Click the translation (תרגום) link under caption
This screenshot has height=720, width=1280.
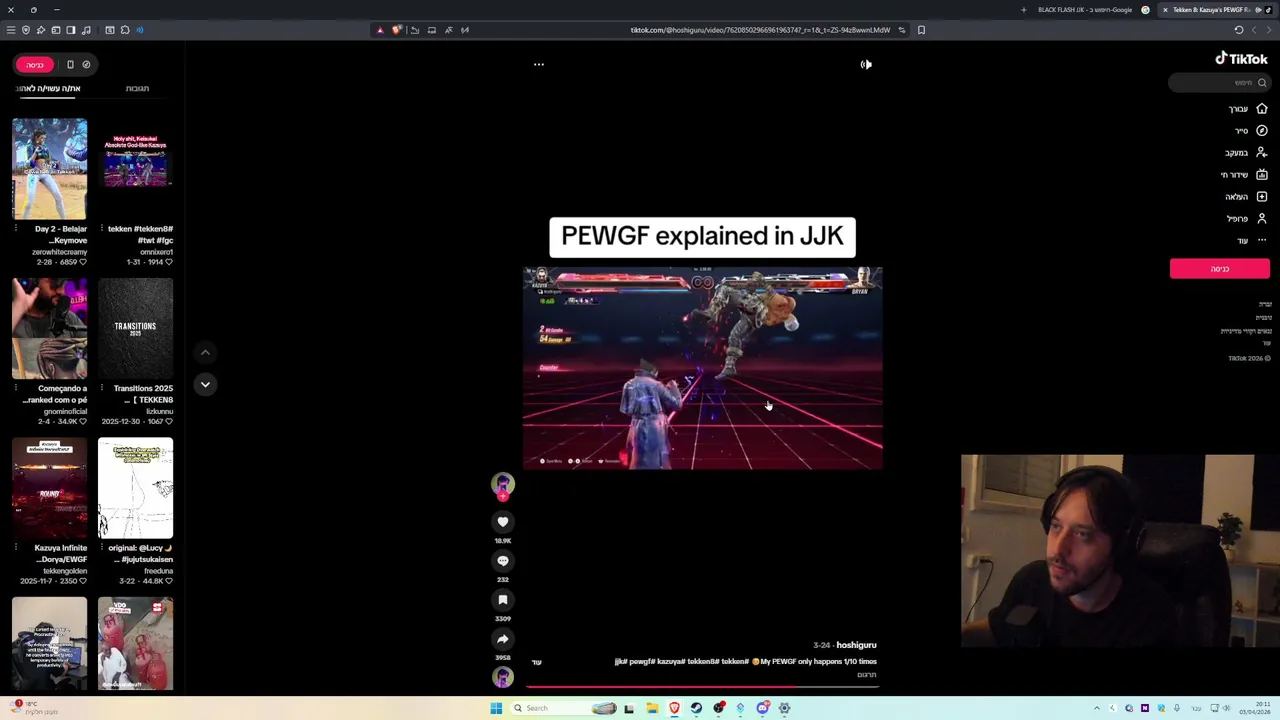(867, 675)
